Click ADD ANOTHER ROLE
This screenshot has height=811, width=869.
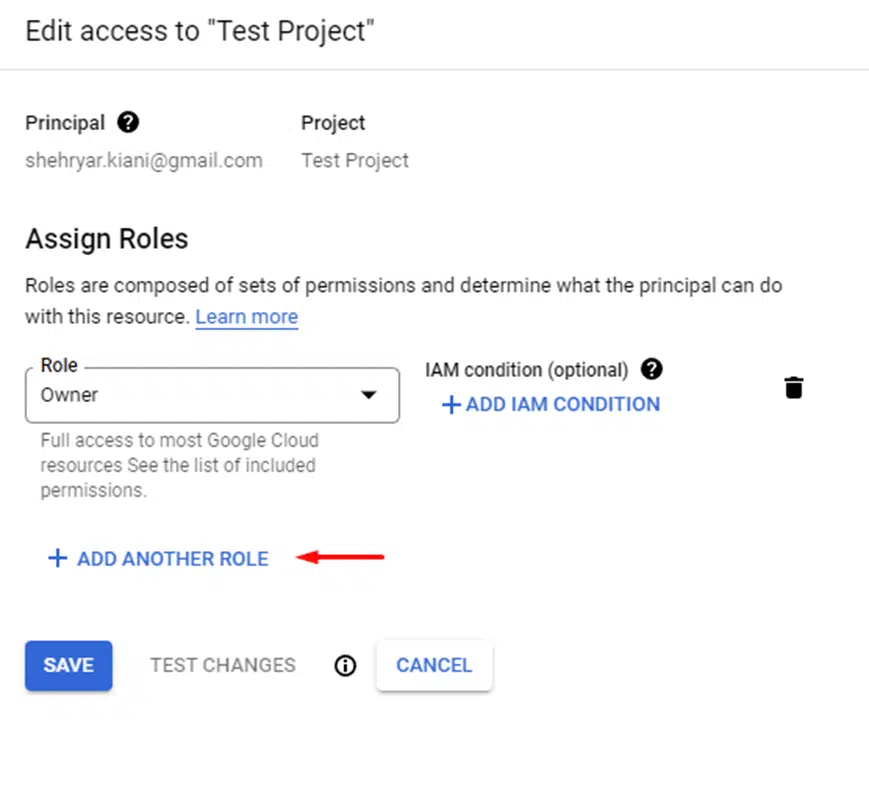coord(159,559)
